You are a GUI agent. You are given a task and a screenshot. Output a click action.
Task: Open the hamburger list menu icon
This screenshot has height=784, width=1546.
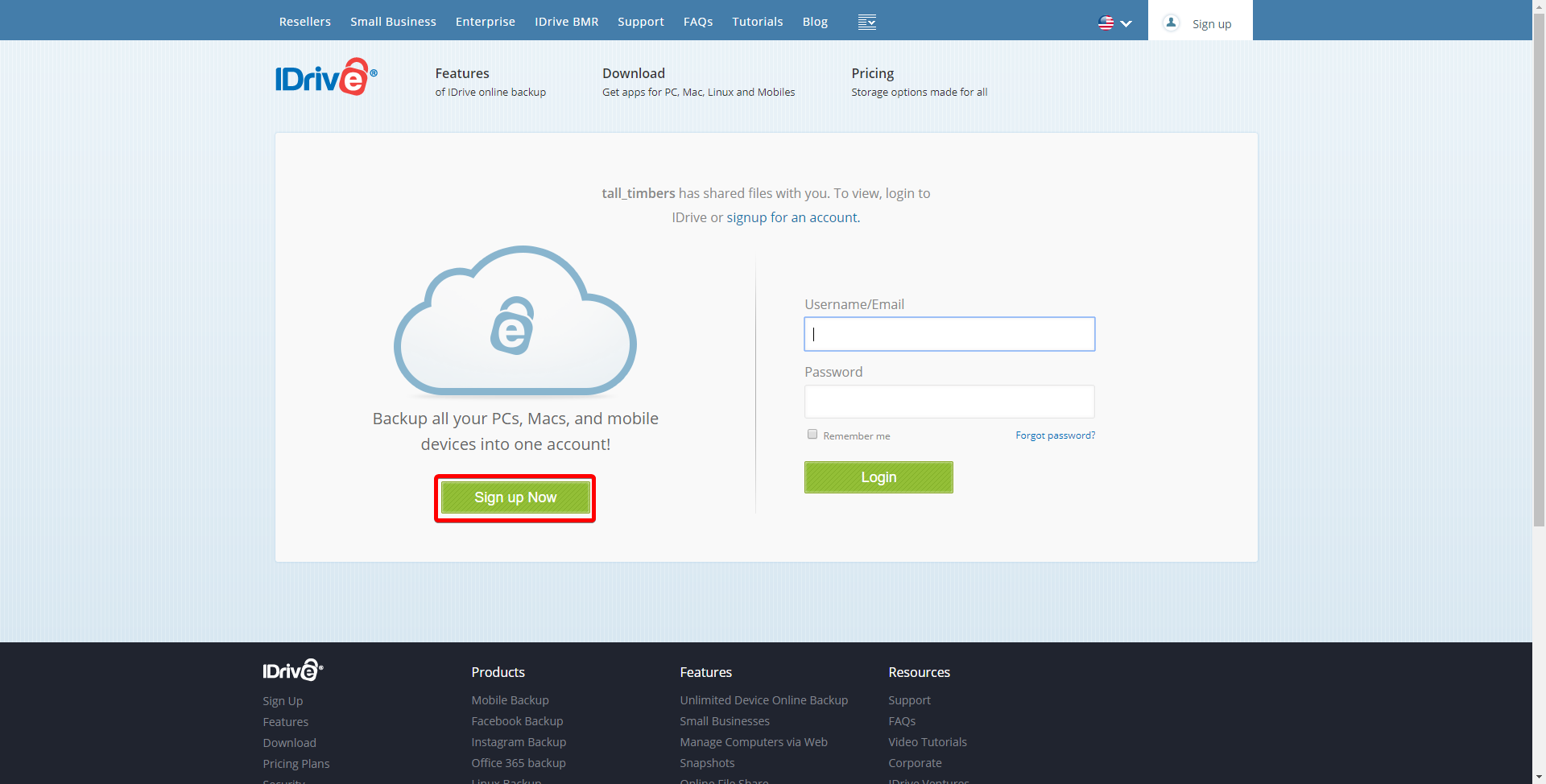pyautogui.click(x=867, y=22)
